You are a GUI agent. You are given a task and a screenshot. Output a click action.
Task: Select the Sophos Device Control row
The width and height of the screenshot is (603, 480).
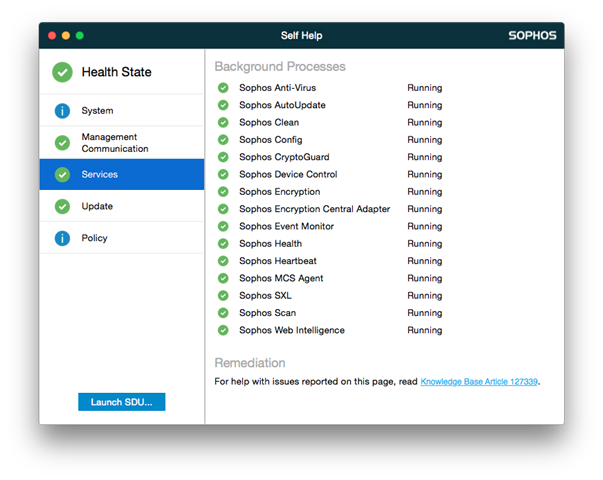click(288, 174)
